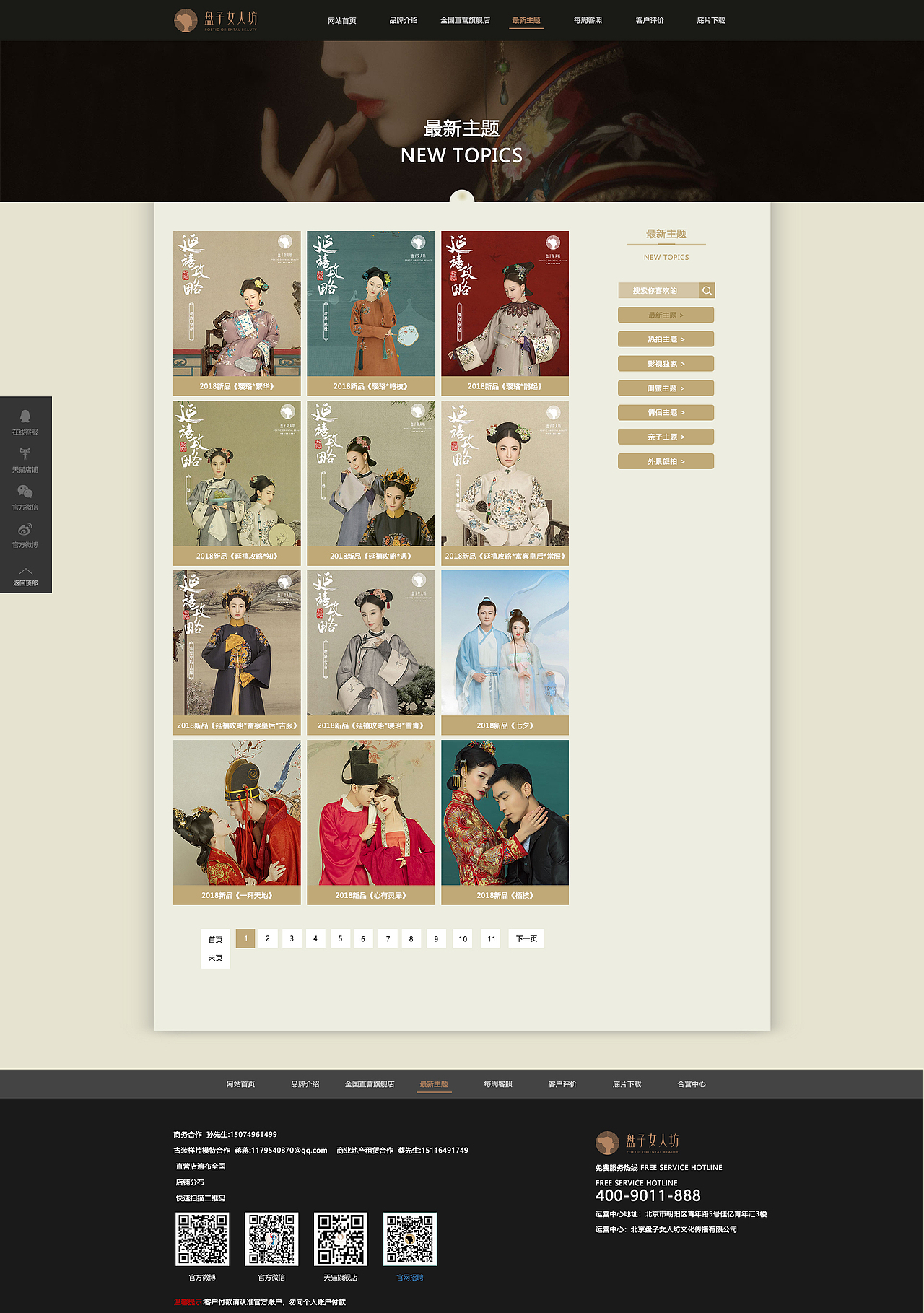Go to page 3
The width and height of the screenshot is (924, 1313).
pos(292,938)
